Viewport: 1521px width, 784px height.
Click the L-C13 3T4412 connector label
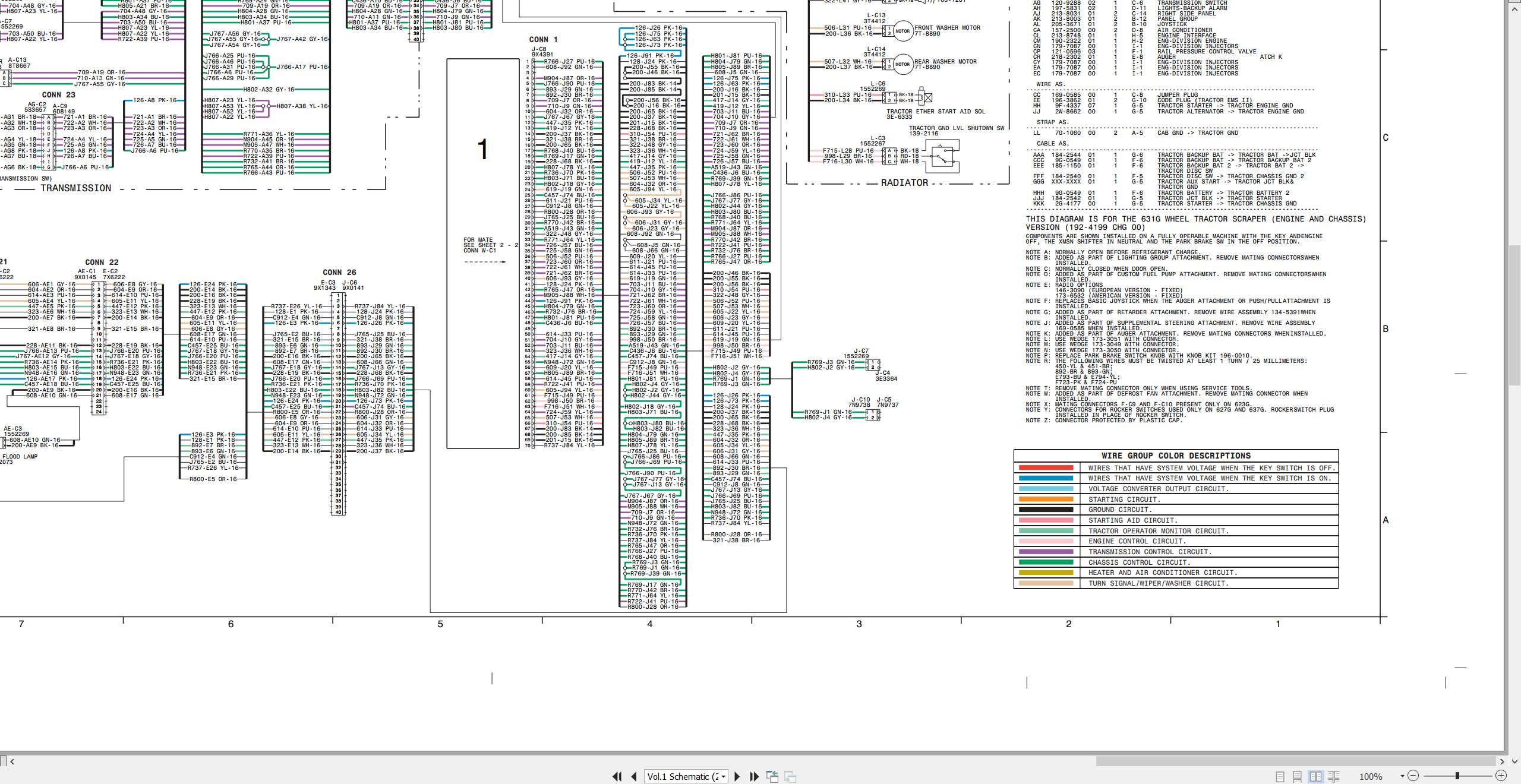[x=876, y=18]
